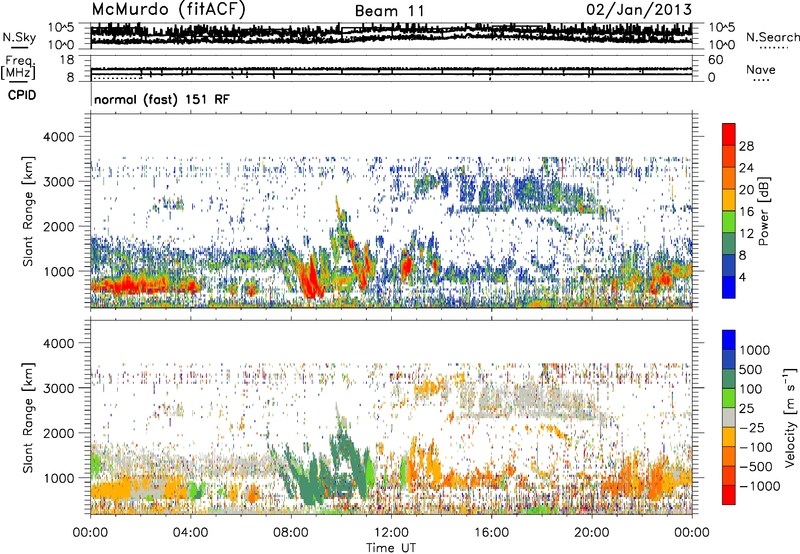Viewport: 800px width, 554px height.
Task: Click the noise sky trace plot panel
Action: [x=391, y=35]
